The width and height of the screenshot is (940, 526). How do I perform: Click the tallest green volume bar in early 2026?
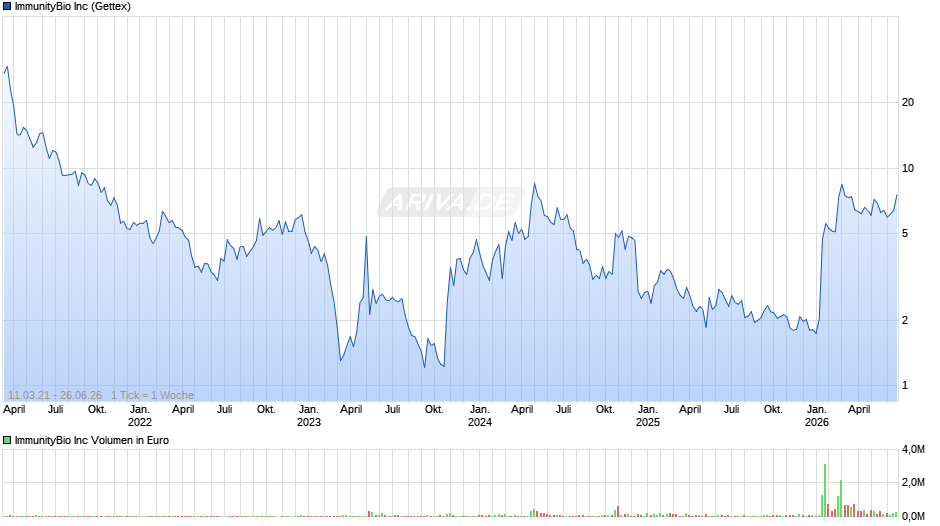(825, 490)
